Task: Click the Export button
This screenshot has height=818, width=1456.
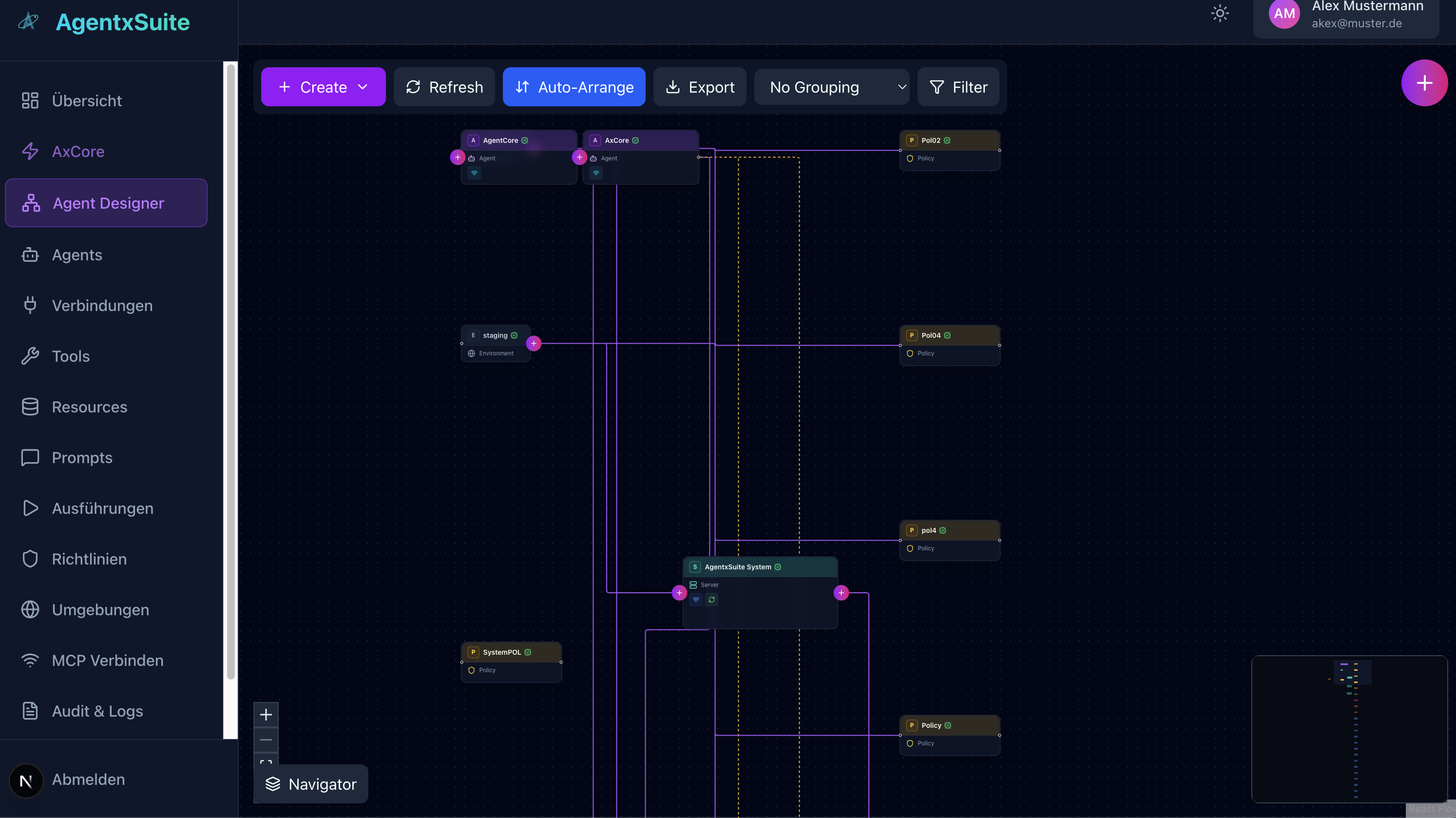Action: pyautogui.click(x=700, y=87)
